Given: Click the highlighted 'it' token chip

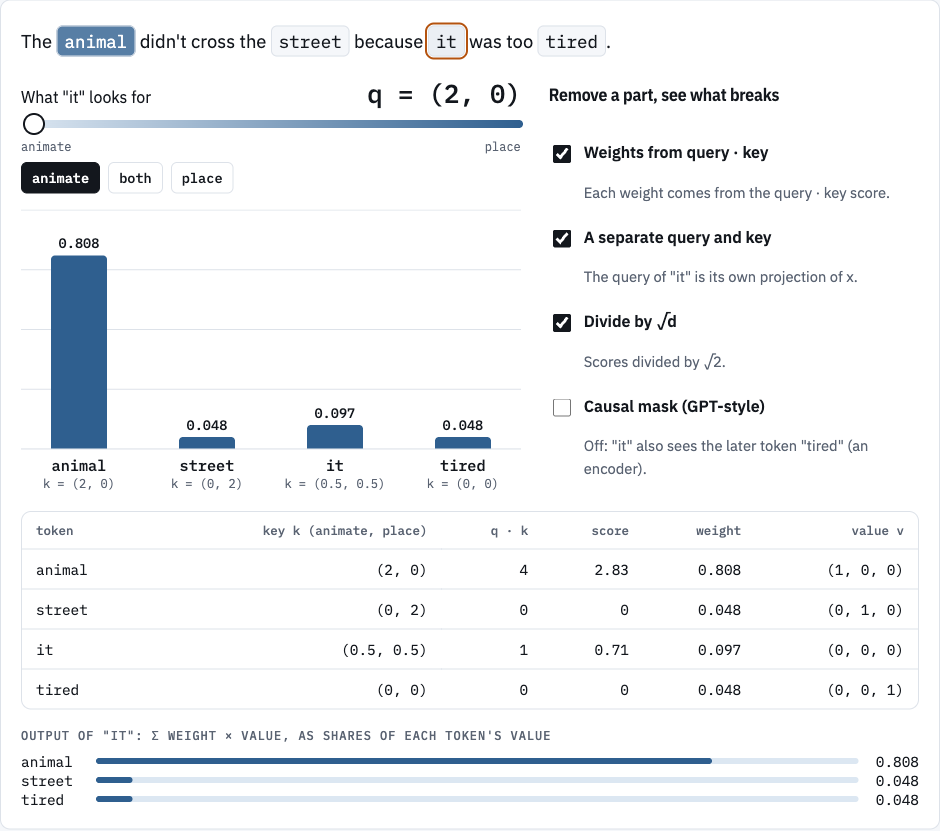Looking at the screenshot, I should tap(446, 41).
